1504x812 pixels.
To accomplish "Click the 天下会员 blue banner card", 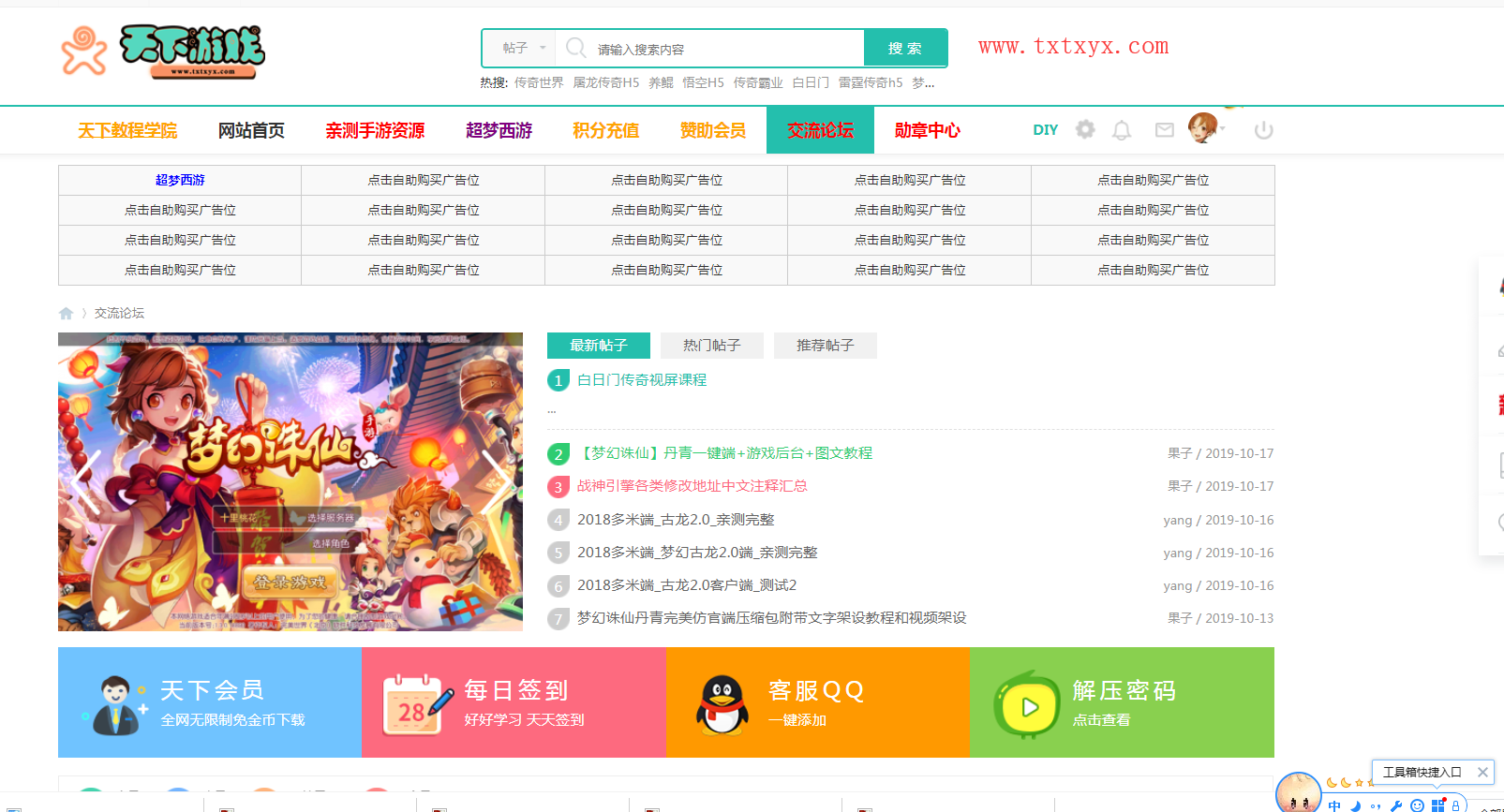I will (210, 702).
